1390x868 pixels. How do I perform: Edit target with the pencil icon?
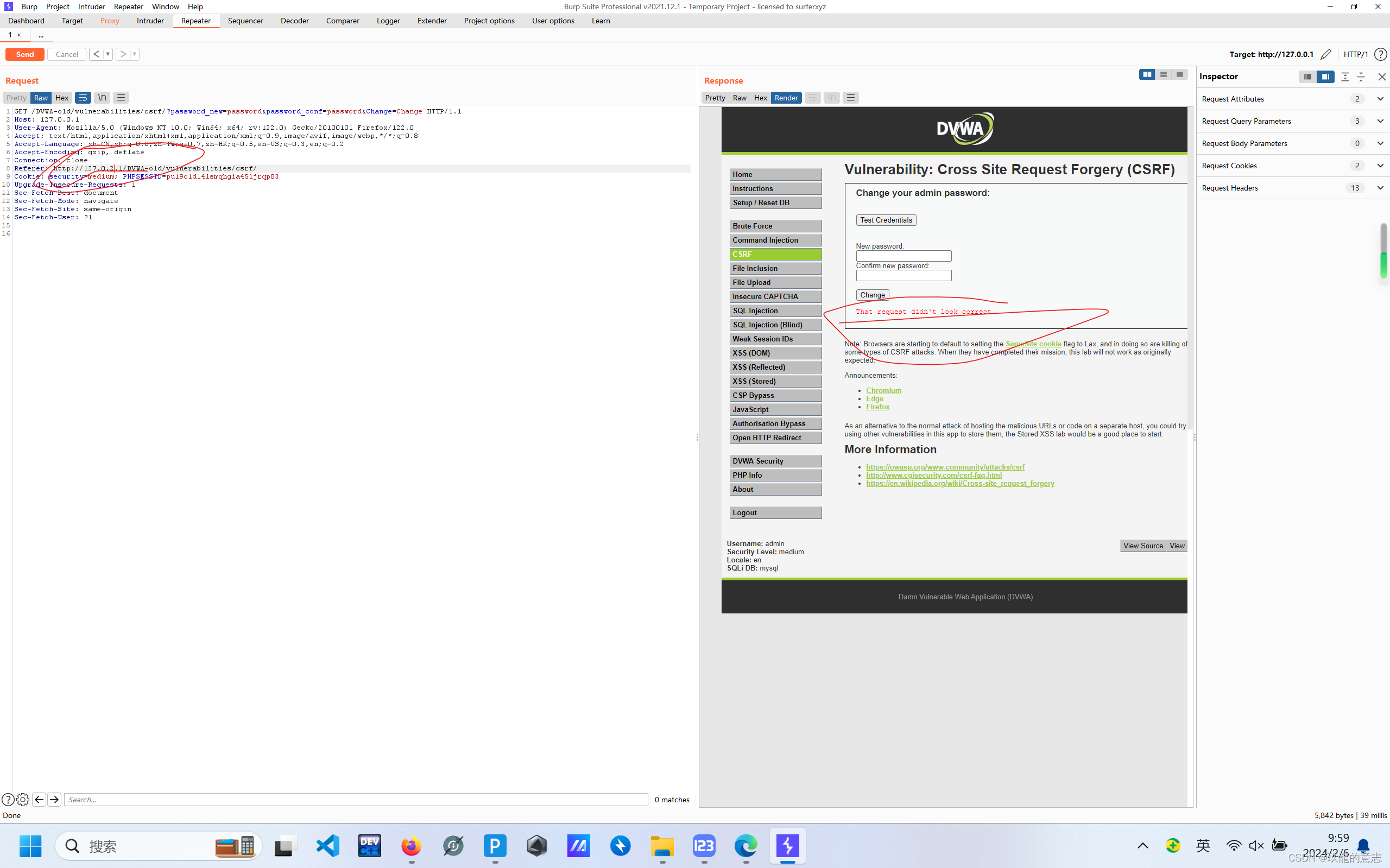coord(1325,54)
